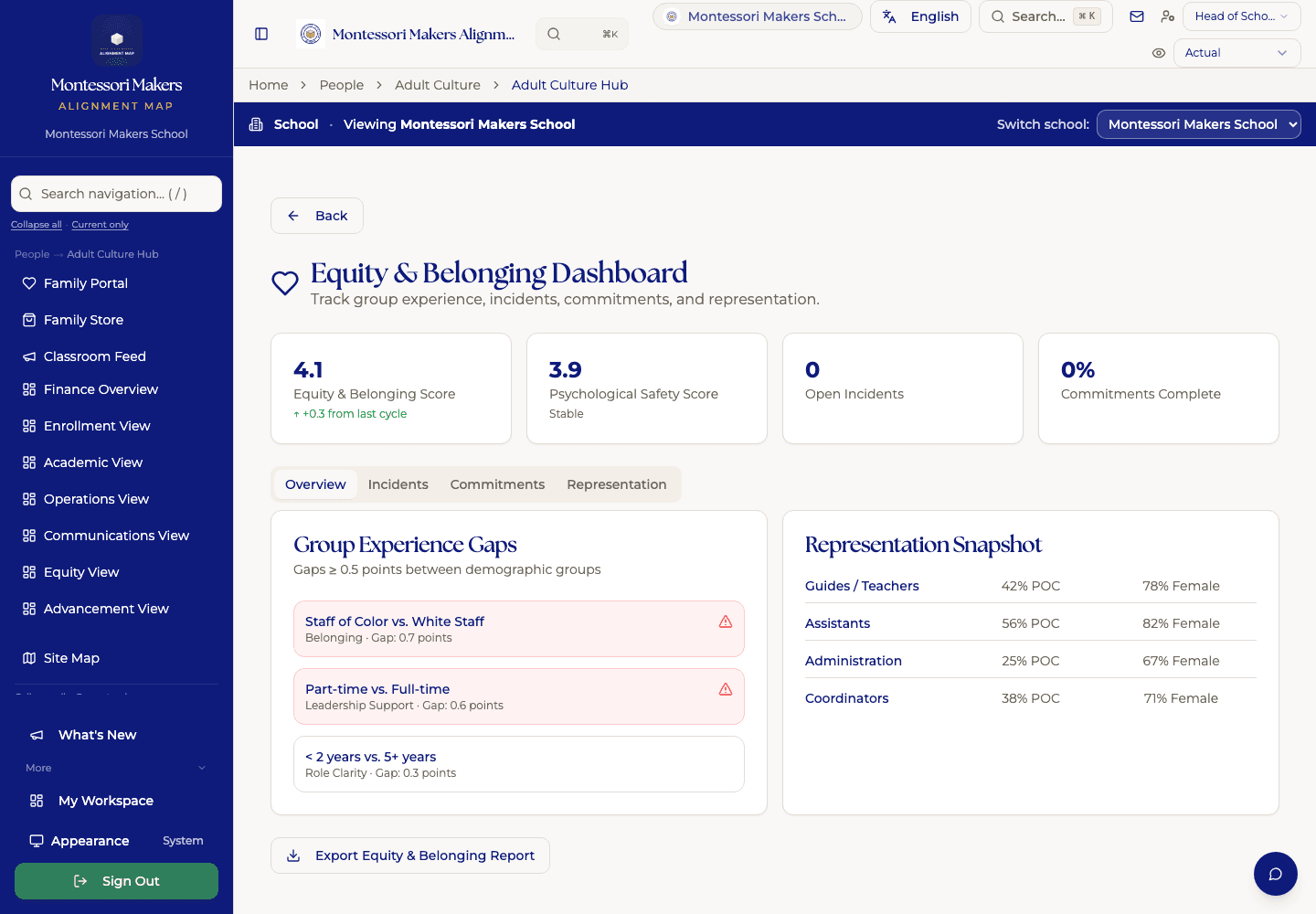This screenshot has width=1316, height=914.
Task: Open the Adult Culture breadcrumb
Action: click(438, 85)
